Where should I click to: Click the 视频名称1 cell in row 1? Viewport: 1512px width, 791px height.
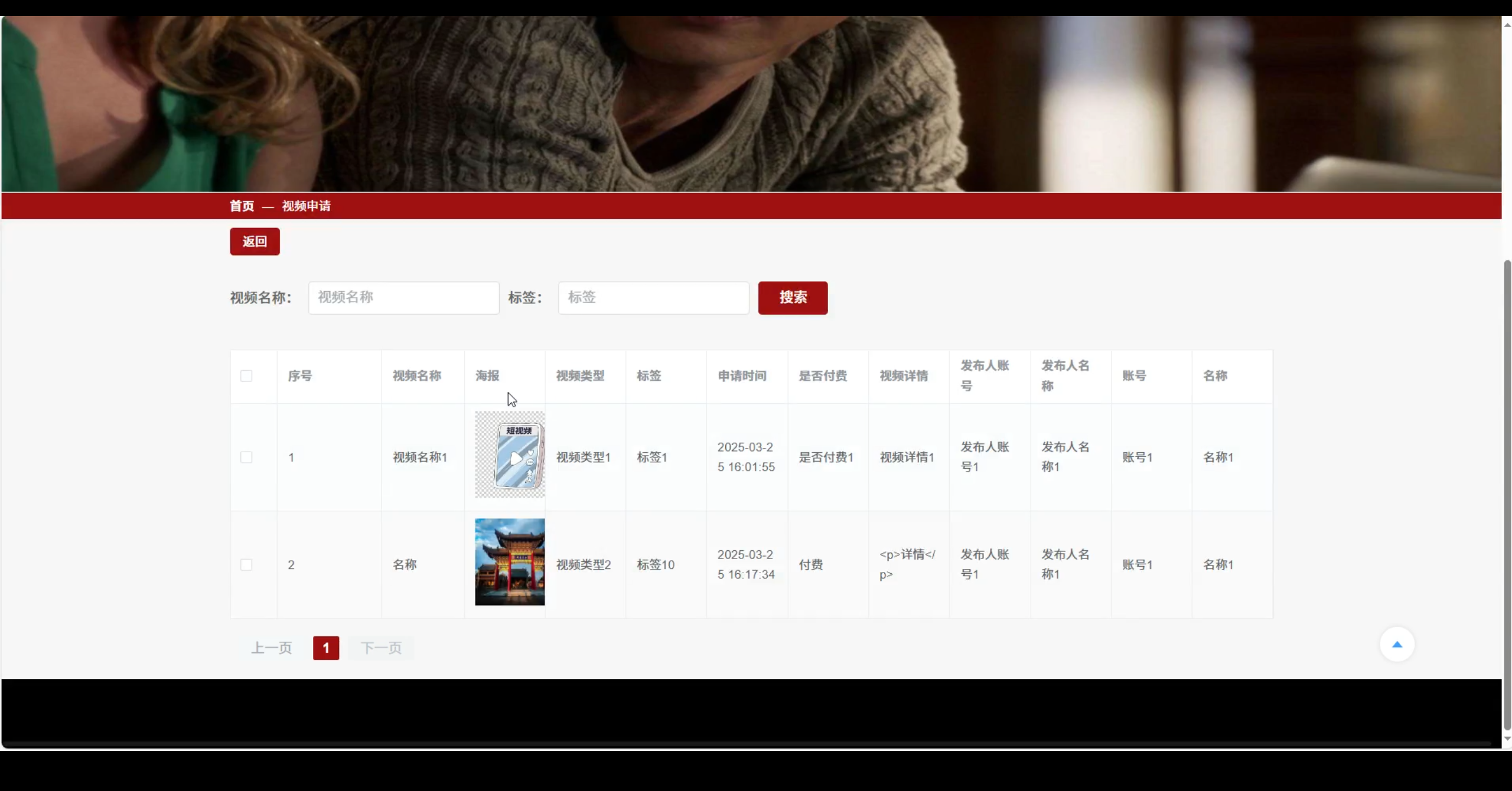tap(420, 457)
